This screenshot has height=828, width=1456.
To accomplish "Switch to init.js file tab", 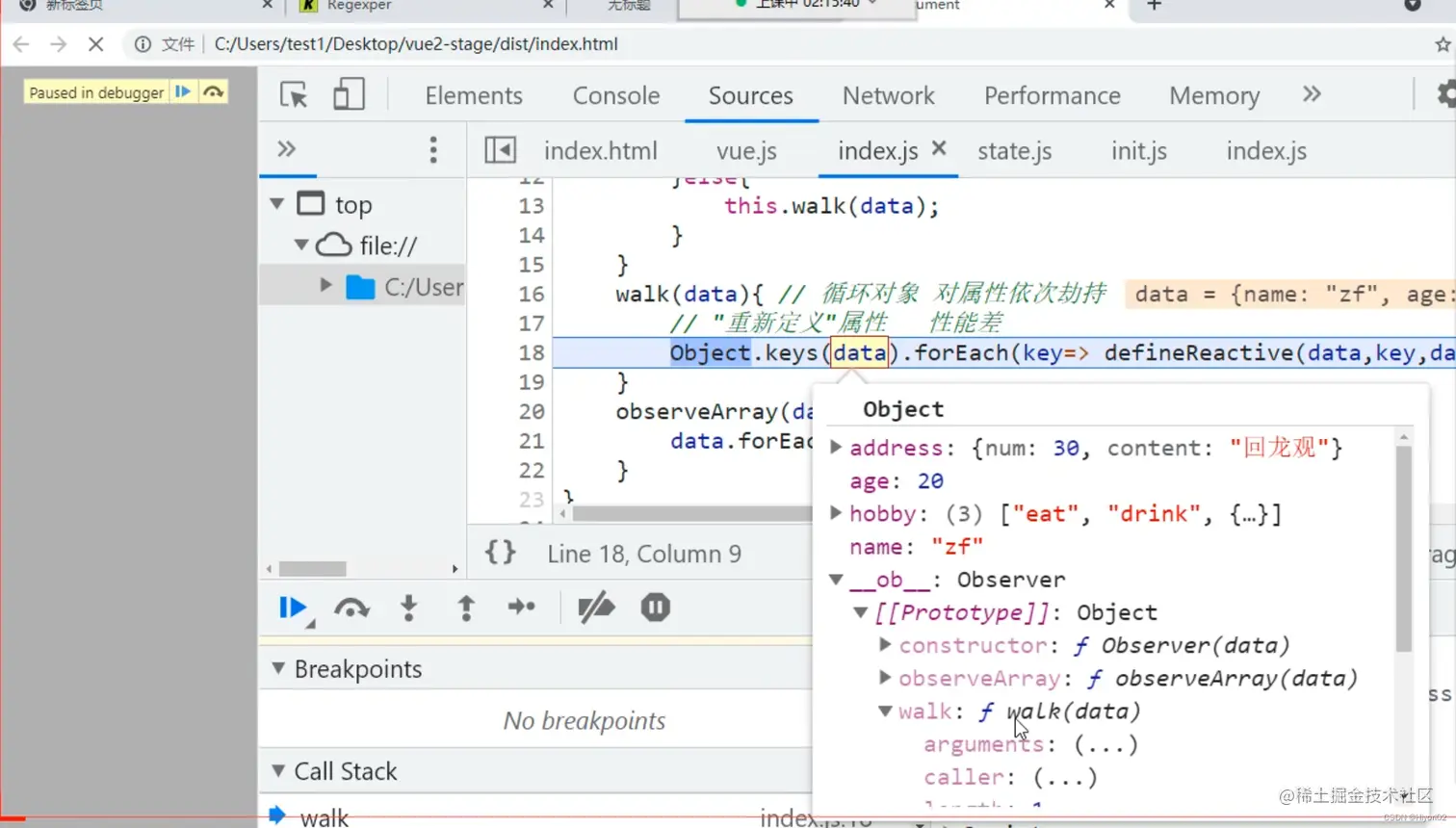I will pos(1139,151).
